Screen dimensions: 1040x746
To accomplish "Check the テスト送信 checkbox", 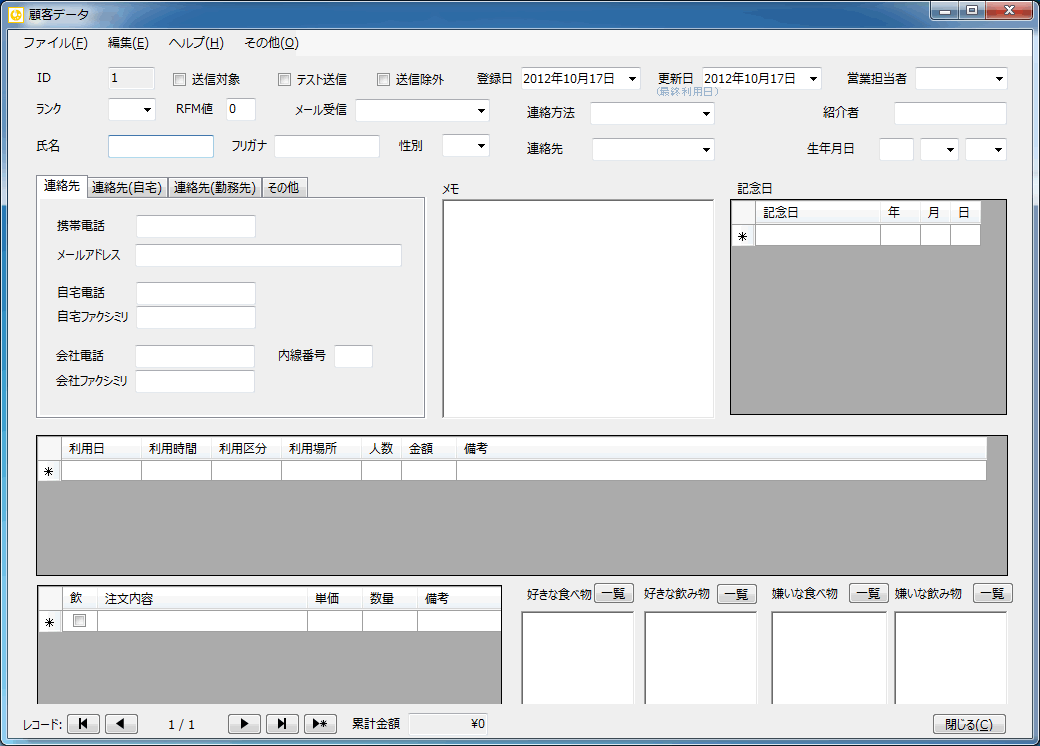I will [285, 79].
